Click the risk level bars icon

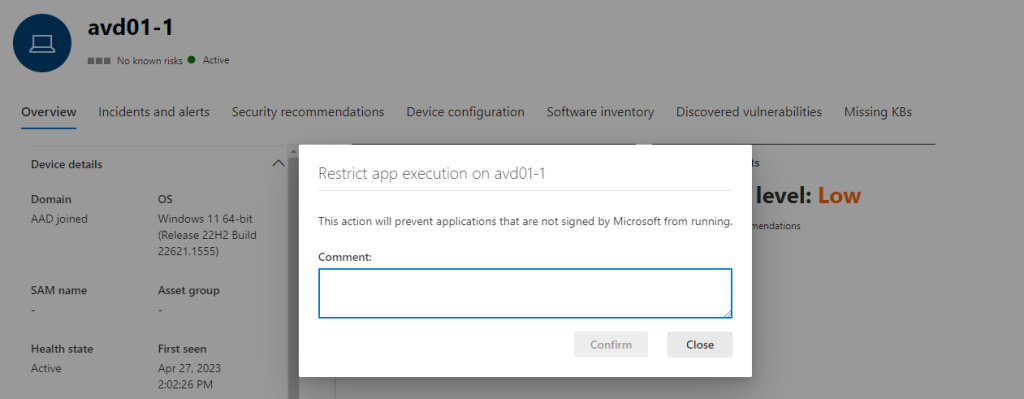point(99,61)
